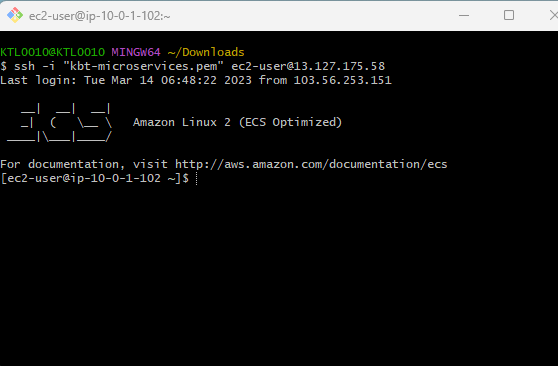Click the cursor at the shell prompt
Screen dimensions: 558x366
(x=196, y=178)
